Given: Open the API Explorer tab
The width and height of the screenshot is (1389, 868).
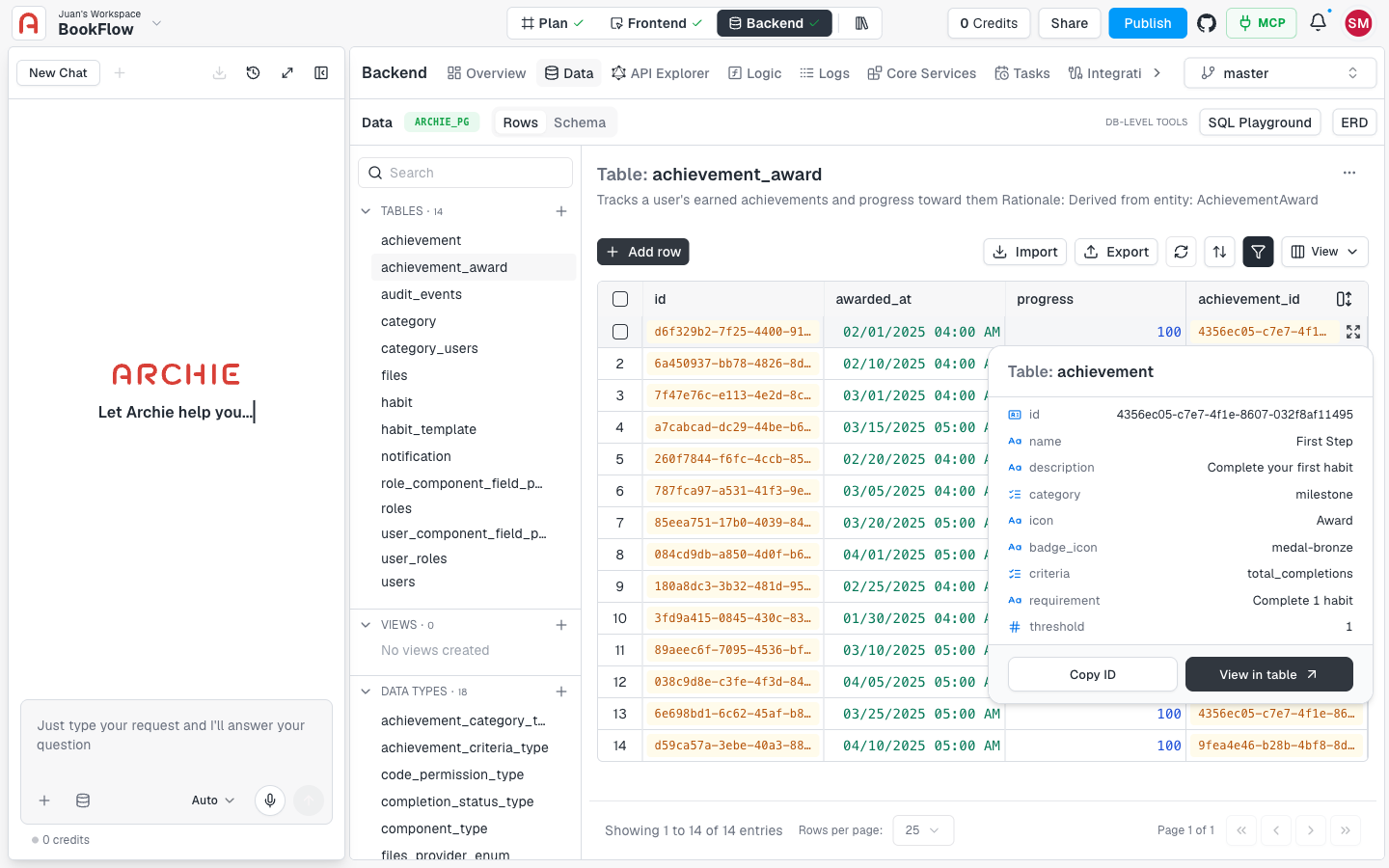Looking at the screenshot, I should tap(661, 73).
